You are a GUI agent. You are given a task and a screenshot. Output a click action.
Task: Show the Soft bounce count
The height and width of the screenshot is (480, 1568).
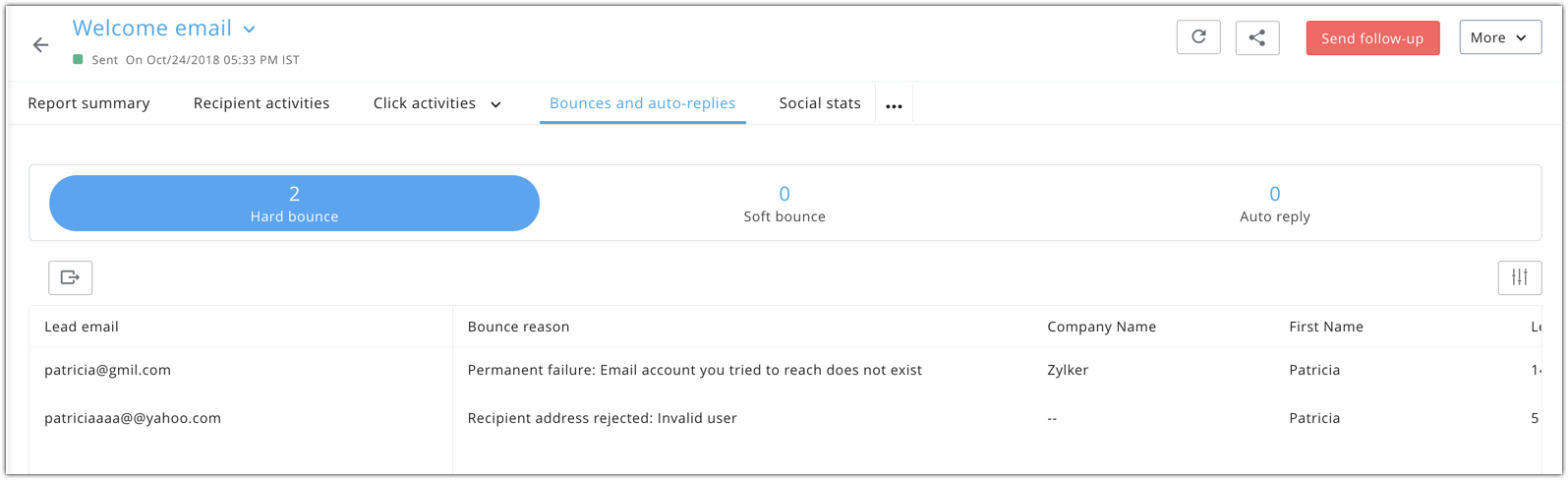[784, 204]
